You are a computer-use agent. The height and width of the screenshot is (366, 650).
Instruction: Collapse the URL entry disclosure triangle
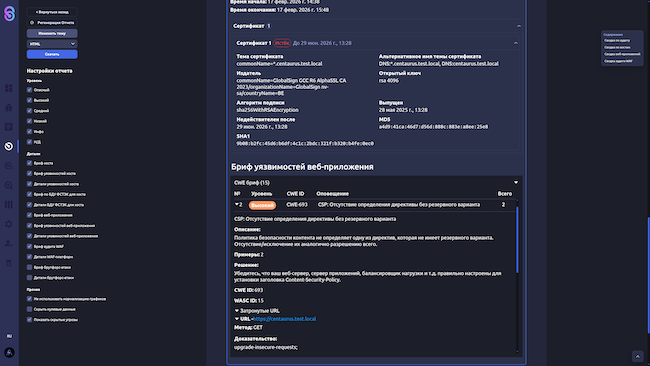tap(237, 319)
